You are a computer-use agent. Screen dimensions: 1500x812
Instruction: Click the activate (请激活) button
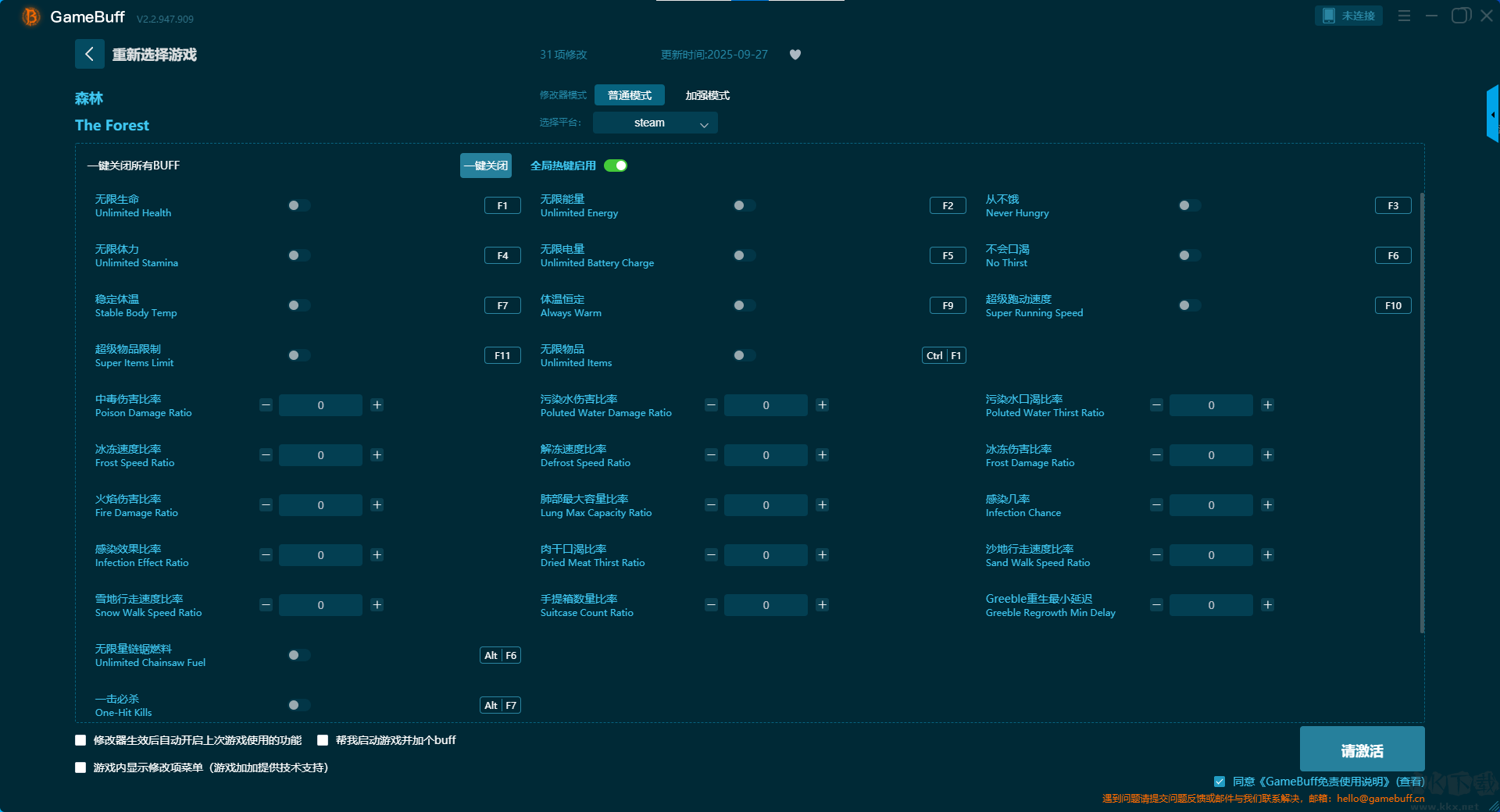[x=1362, y=750]
